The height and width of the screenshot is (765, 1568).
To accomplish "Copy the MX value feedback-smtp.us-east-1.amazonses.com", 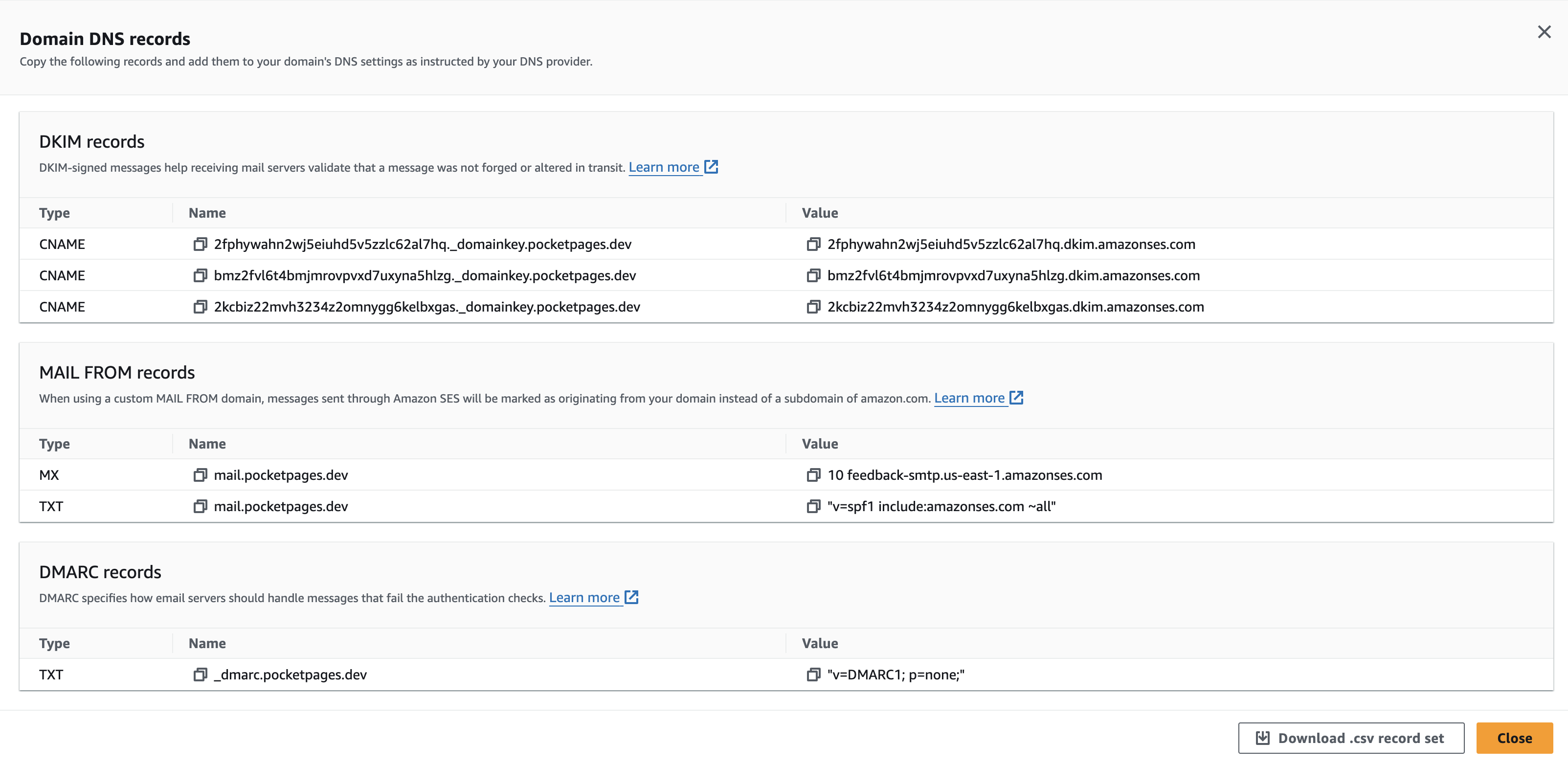I will tap(814, 475).
